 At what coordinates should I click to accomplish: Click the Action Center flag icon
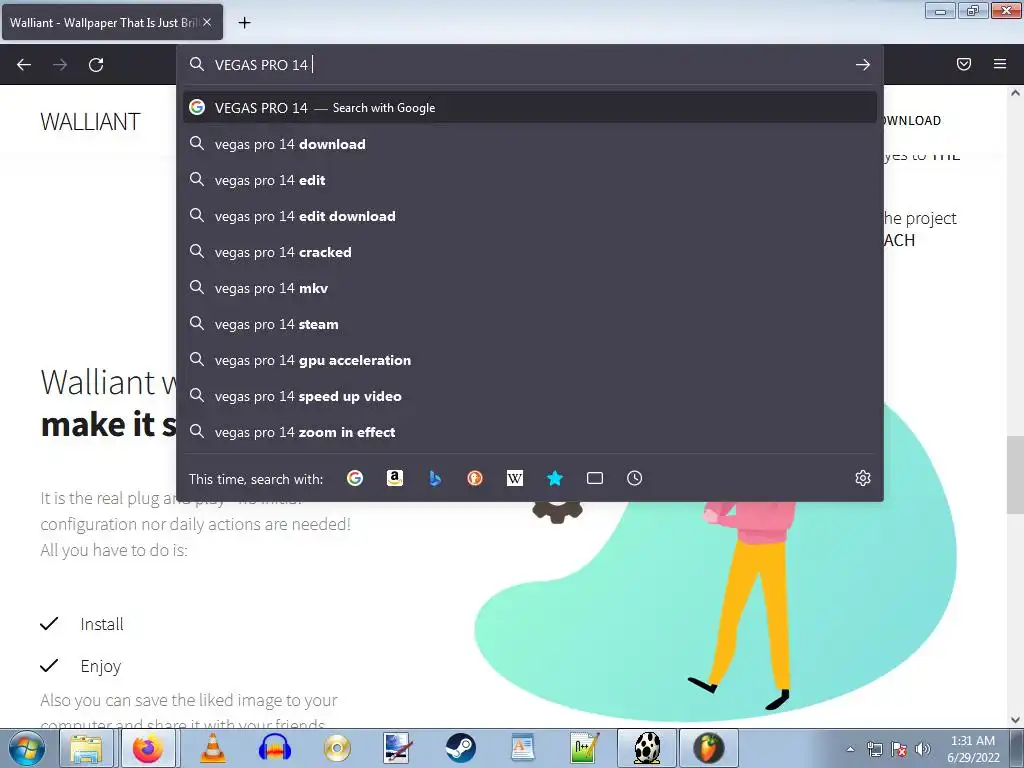click(x=899, y=750)
